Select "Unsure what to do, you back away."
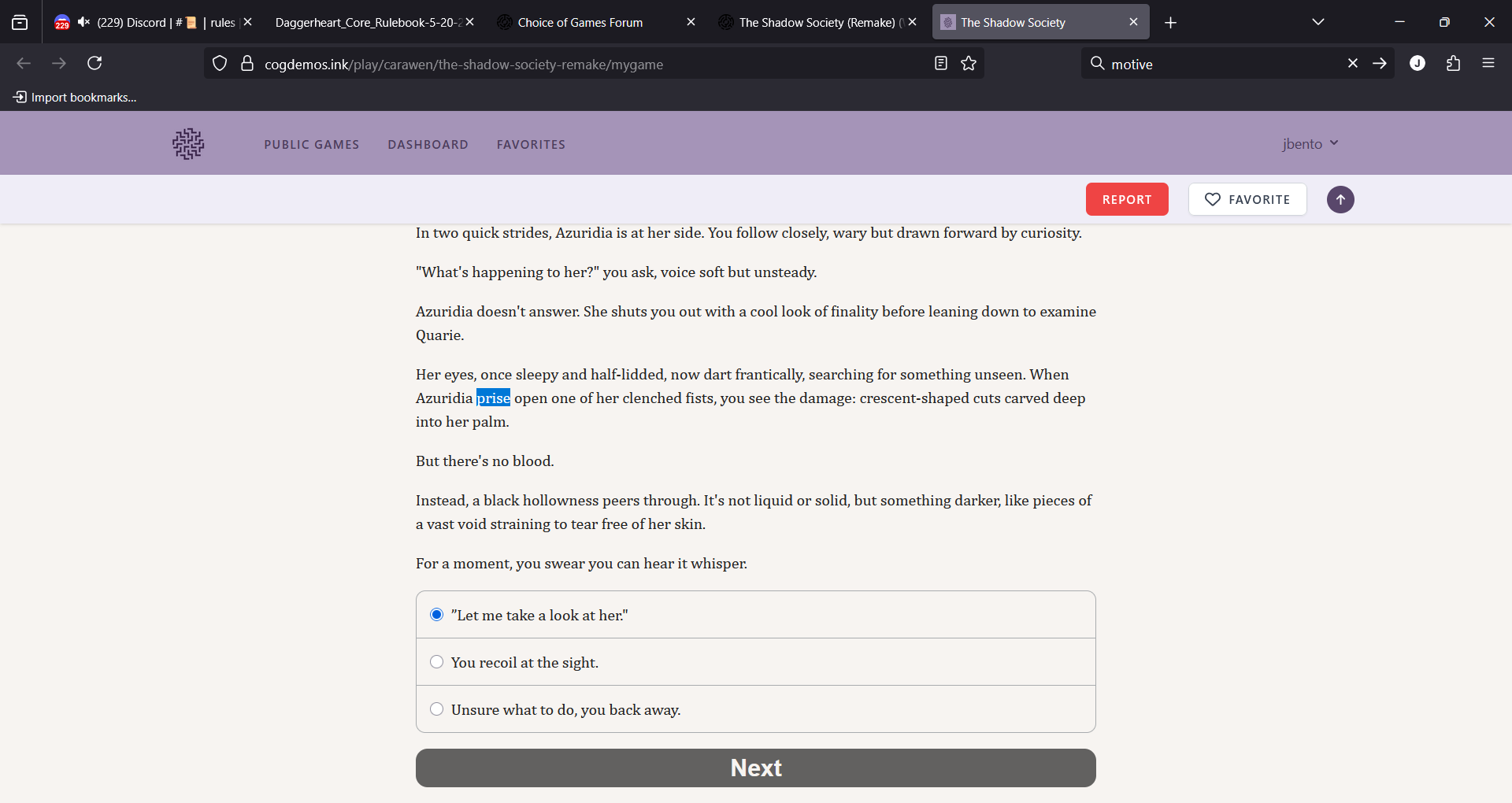 pyautogui.click(x=756, y=709)
